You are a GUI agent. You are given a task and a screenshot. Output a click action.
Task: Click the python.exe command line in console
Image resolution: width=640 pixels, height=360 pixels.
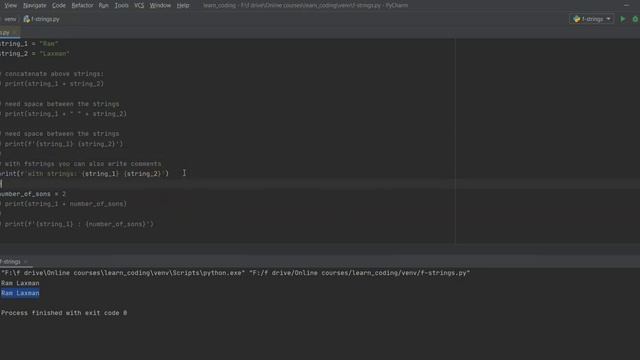tap(236, 273)
